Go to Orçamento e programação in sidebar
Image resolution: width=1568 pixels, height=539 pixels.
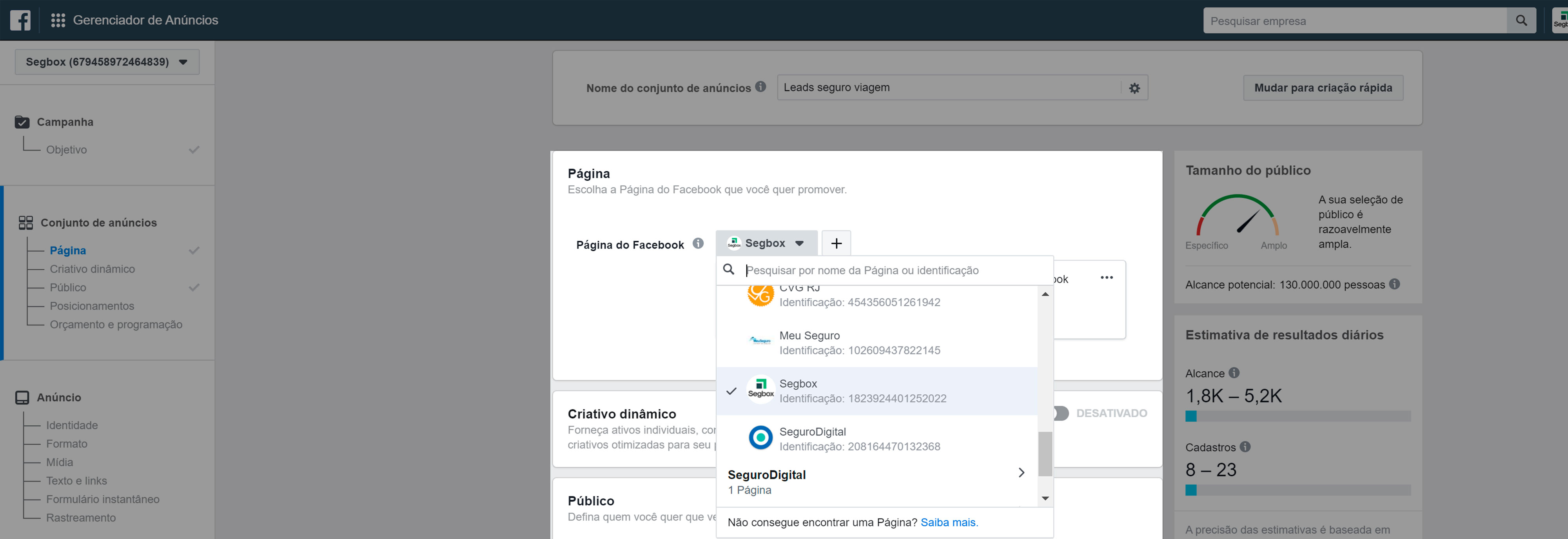pos(116,324)
